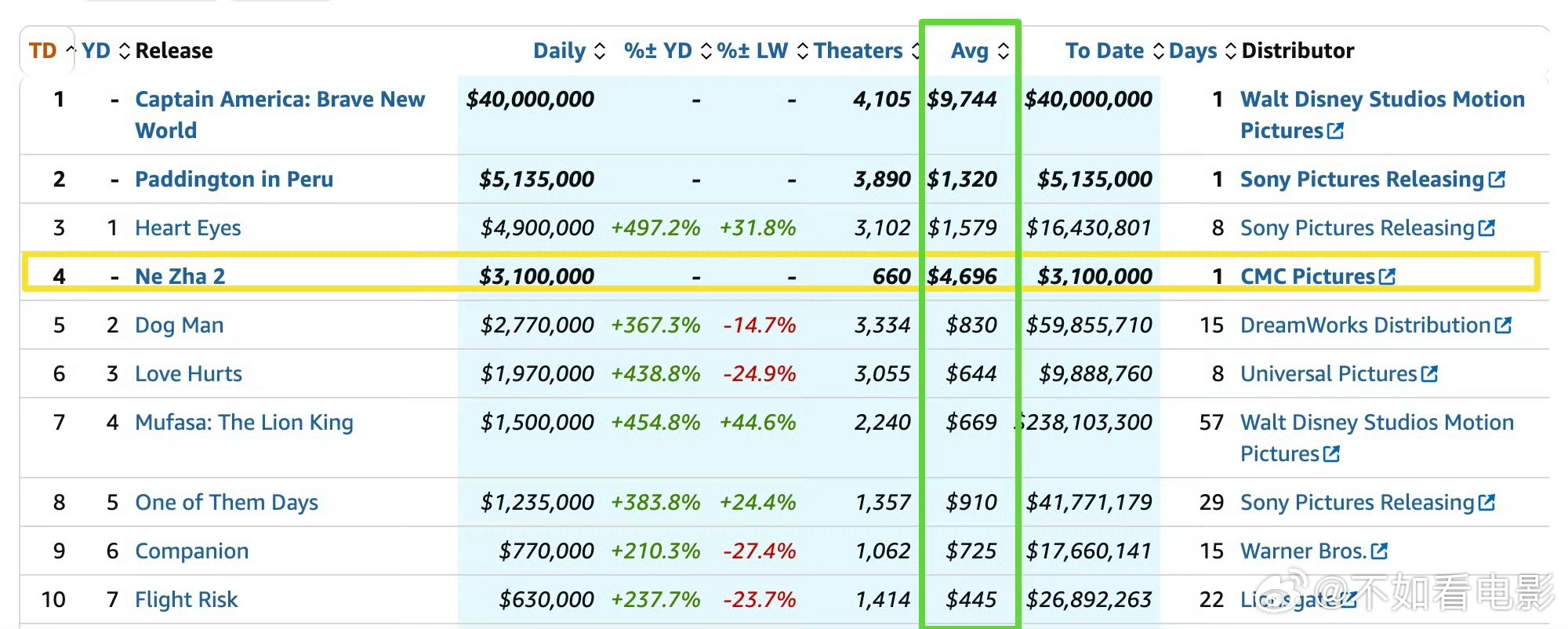Open Sony Pictures Releasing link in Heart Eyes row

pos(1357,228)
